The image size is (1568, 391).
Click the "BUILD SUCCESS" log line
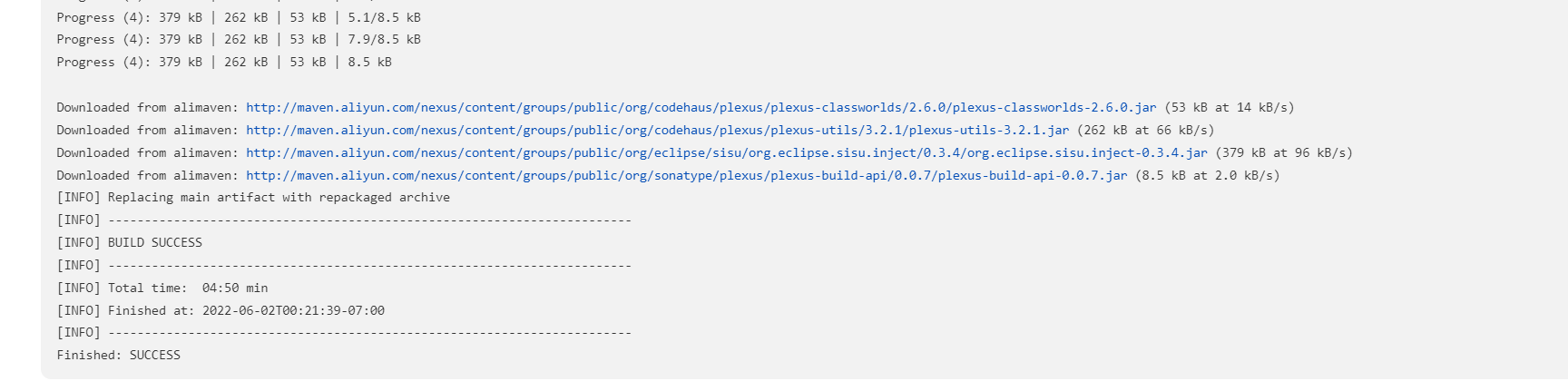pos(154,243)
